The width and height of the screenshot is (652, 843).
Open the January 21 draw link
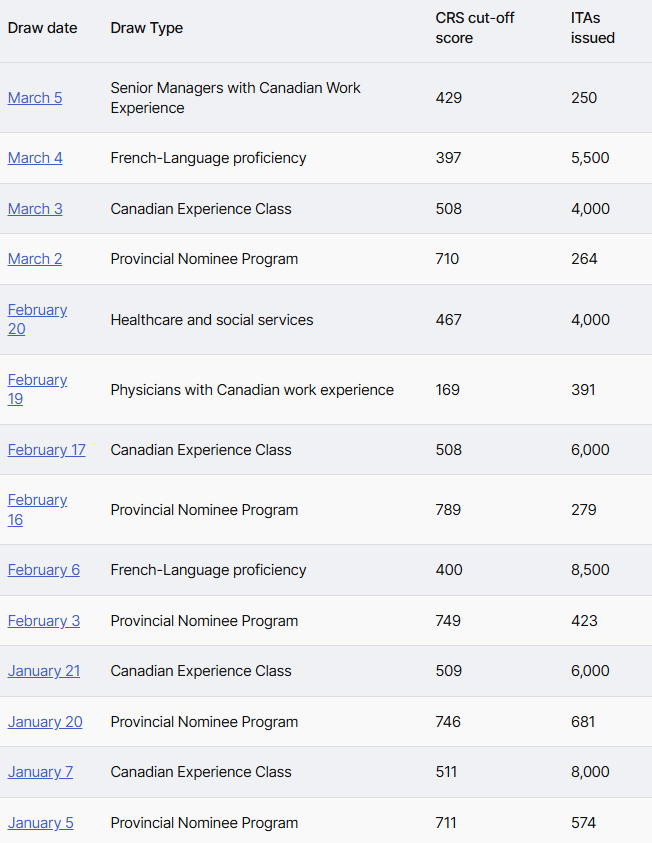(44, 671)
